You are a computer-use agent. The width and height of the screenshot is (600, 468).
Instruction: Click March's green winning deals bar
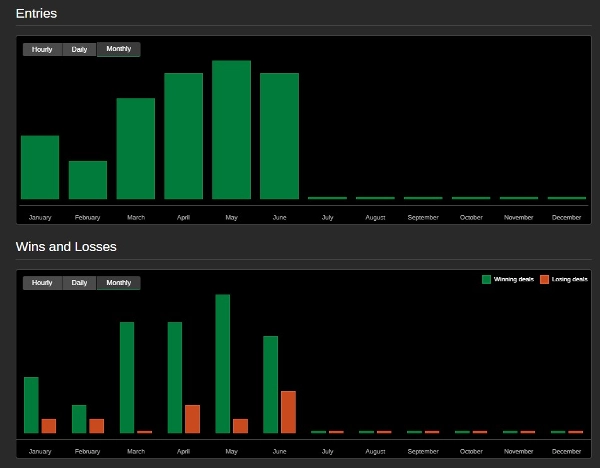coord(127,378)
